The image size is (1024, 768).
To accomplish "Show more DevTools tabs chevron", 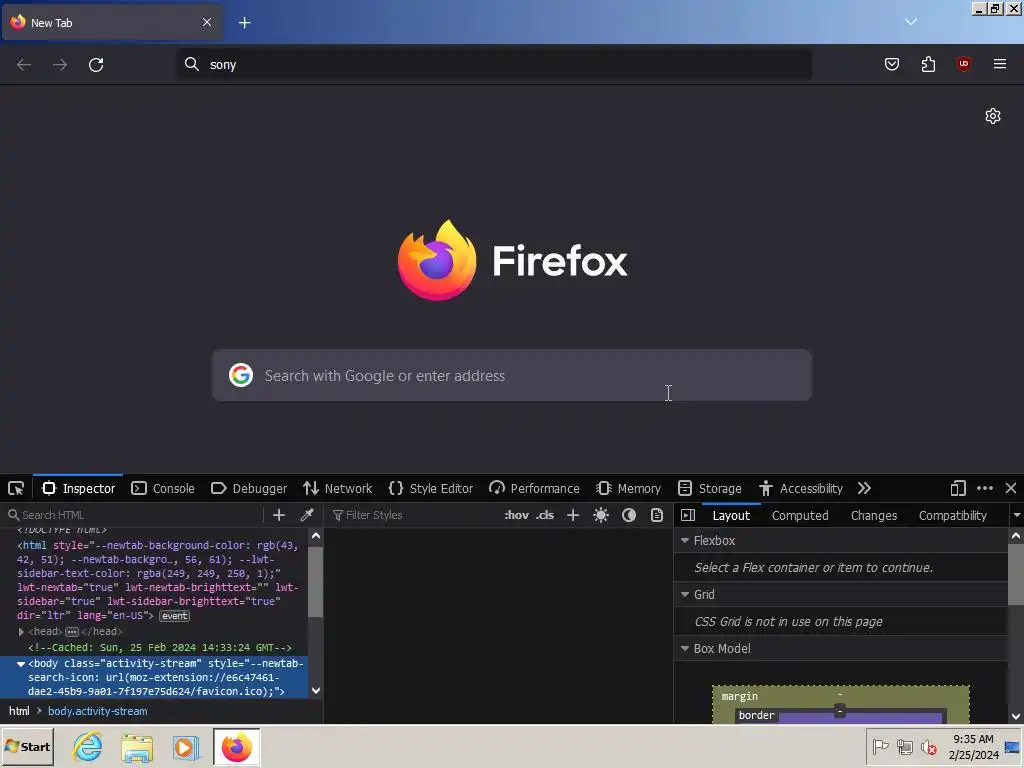I will tap(865, 488).
